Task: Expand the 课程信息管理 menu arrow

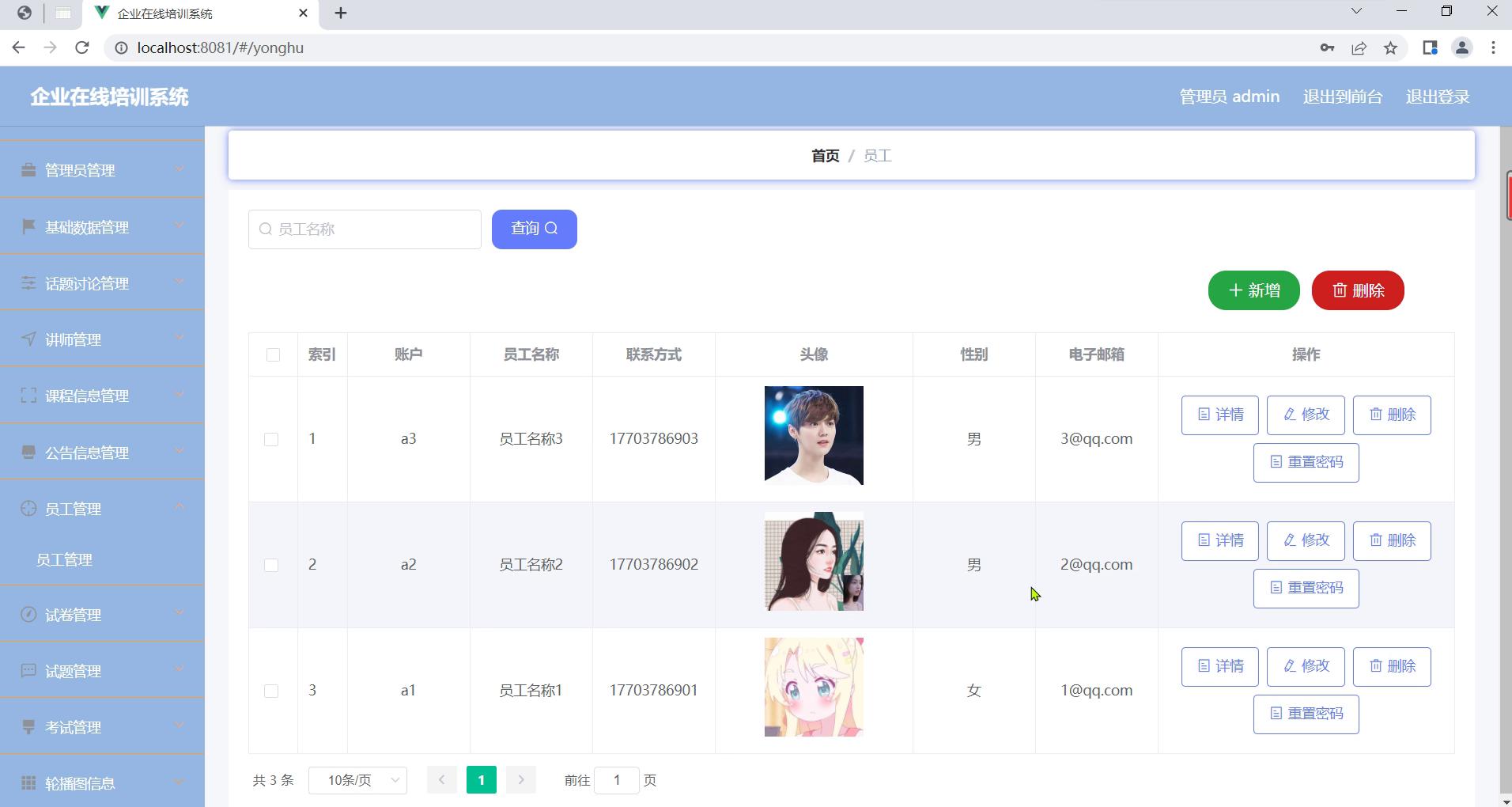Action: 180,394
